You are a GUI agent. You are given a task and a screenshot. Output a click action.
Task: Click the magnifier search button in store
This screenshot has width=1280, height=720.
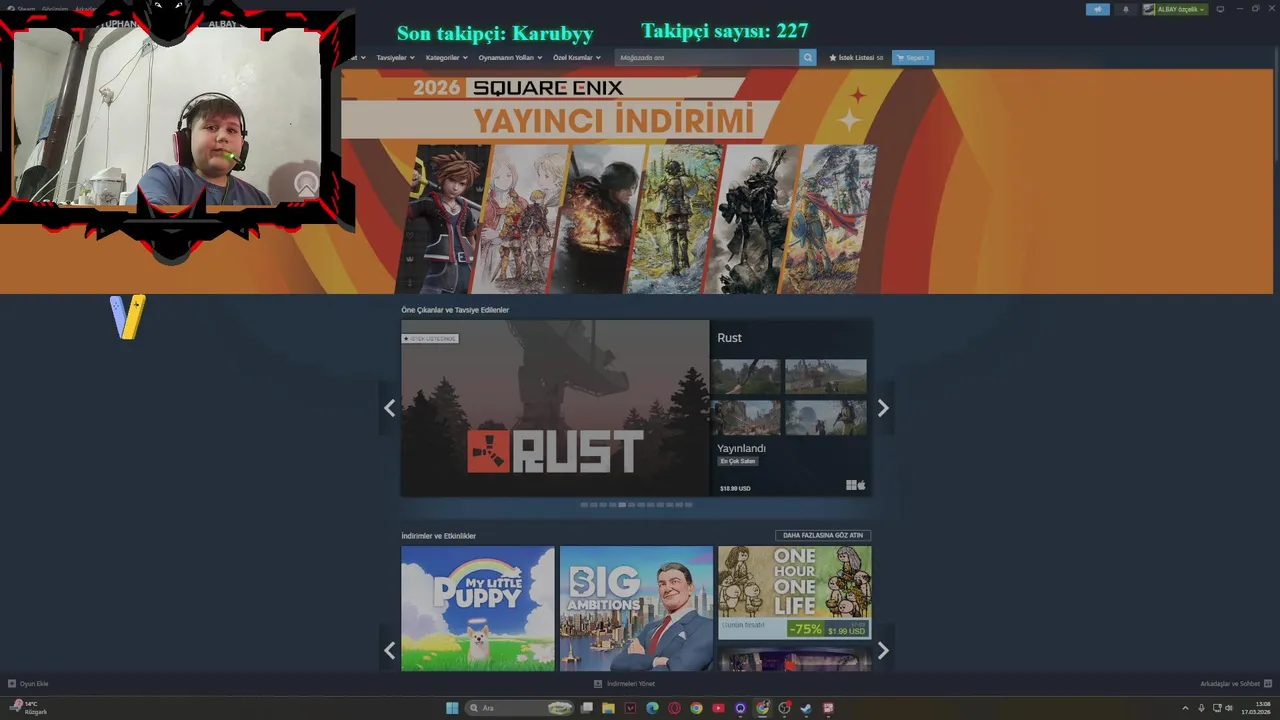pos(808,57)
